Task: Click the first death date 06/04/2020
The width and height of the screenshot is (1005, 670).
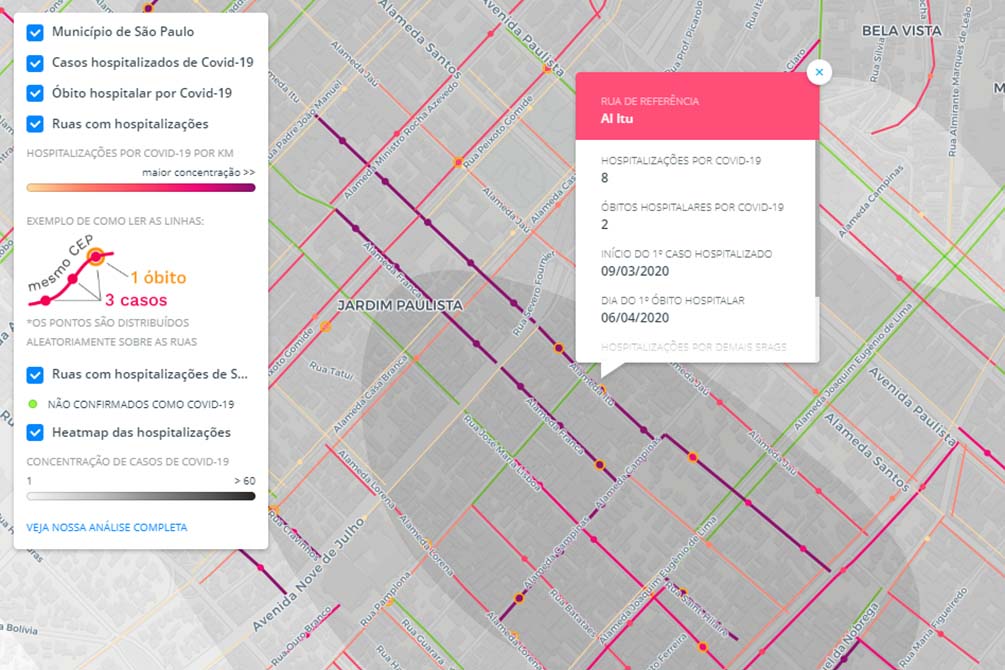Action: [635, 318]
